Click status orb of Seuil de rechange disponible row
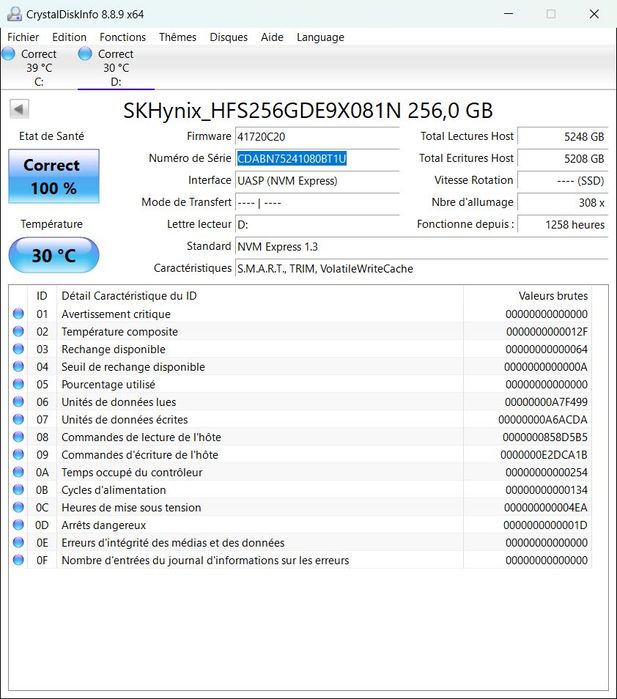The width and height of the screenshot is (617, 699). coord(18,366)
